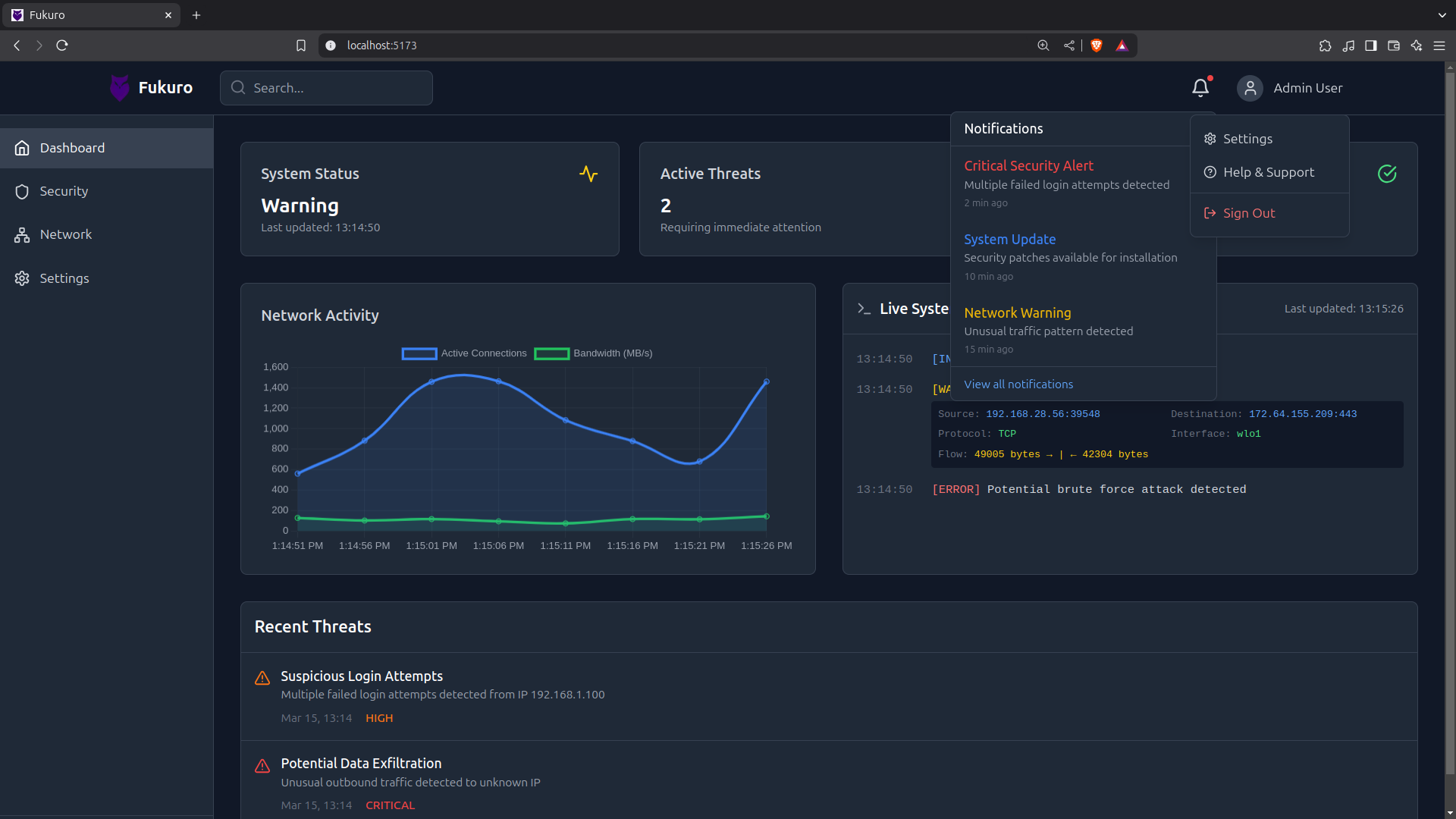This screenshot has height=819, width=1456.
Task: Open the browser hamburger main menu
Action: click(x=1439, y=45)
